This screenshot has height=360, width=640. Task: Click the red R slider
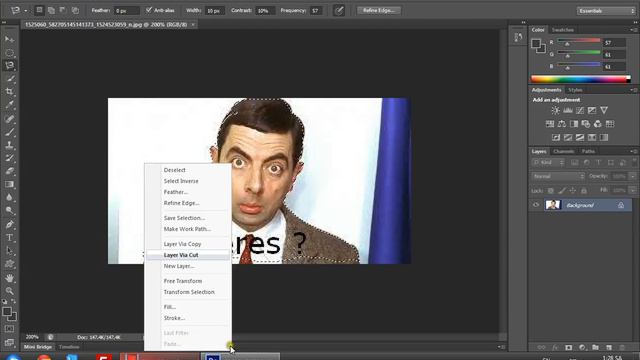(579, 40)
